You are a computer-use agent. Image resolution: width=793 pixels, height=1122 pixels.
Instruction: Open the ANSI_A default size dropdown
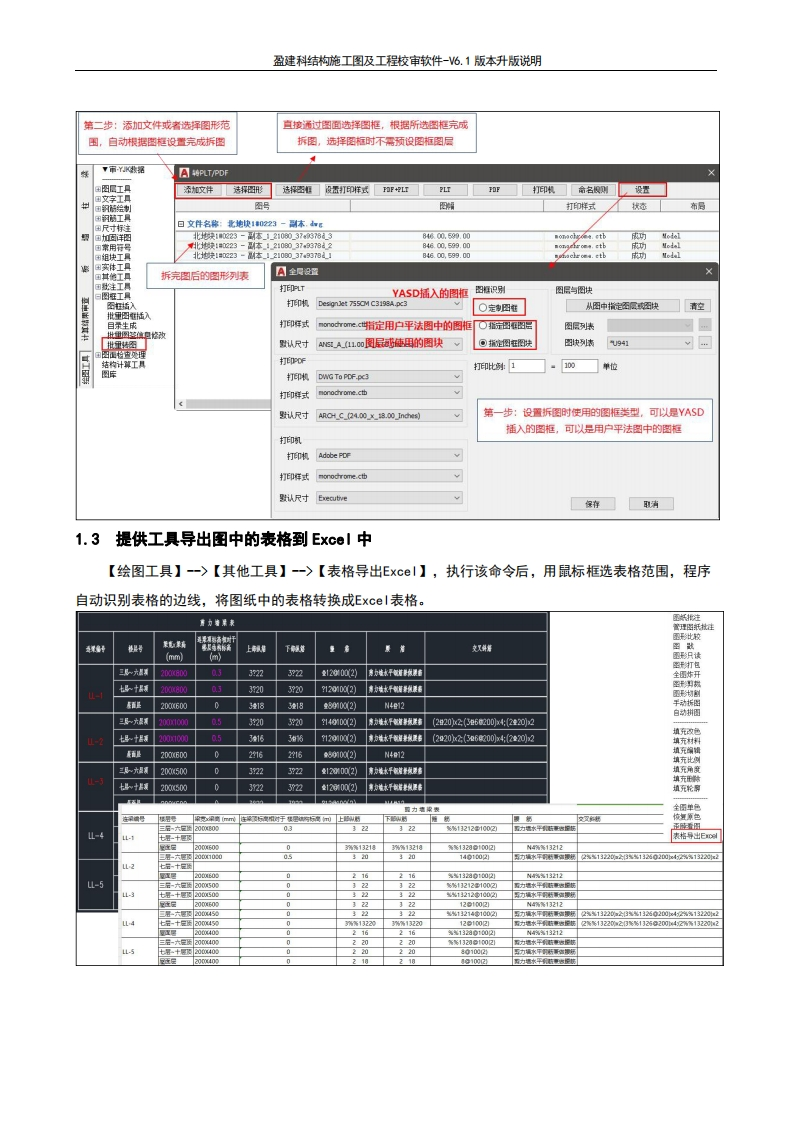389,344
